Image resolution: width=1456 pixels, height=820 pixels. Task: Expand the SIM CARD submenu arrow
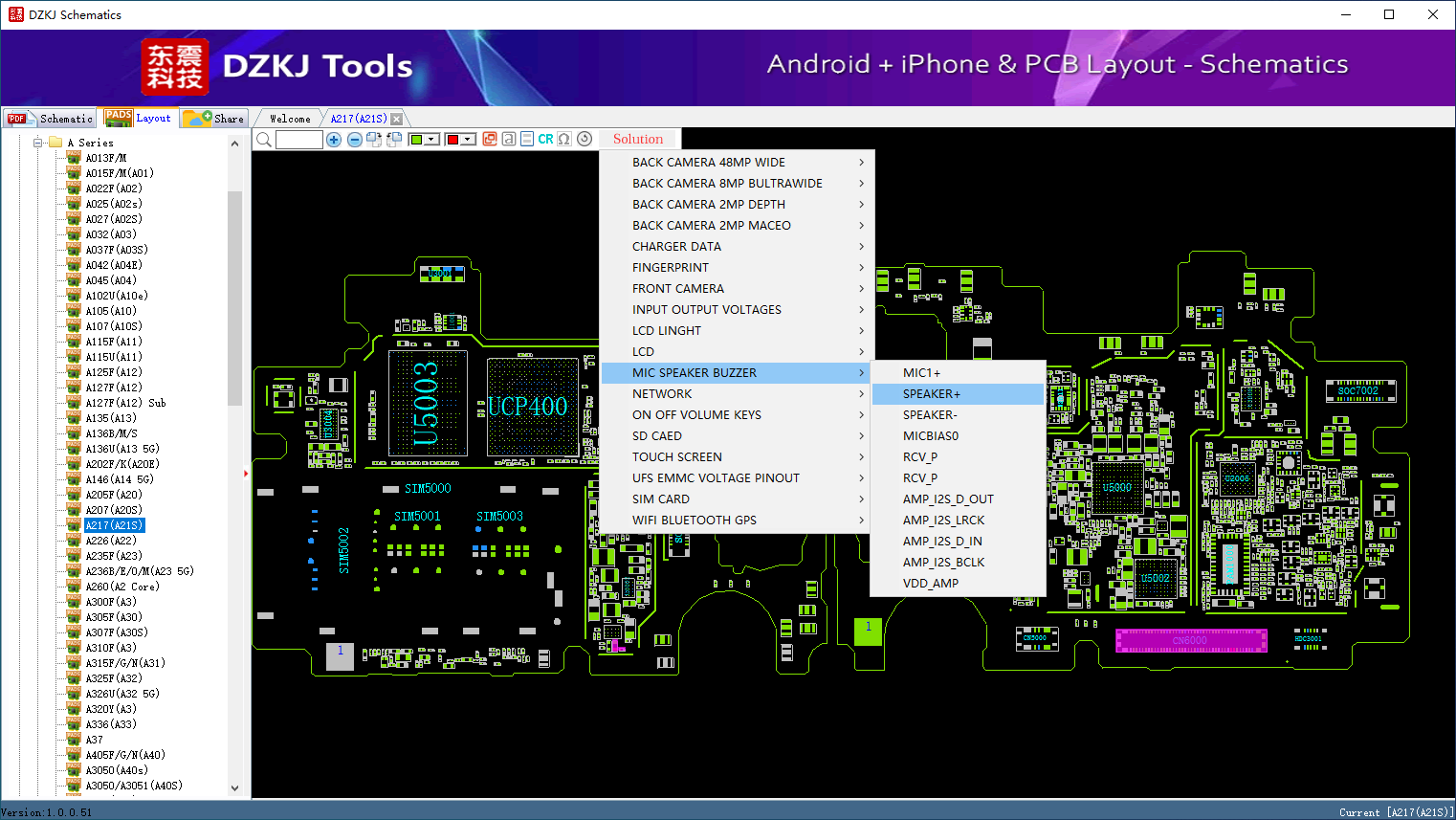[x=861, y=499]
